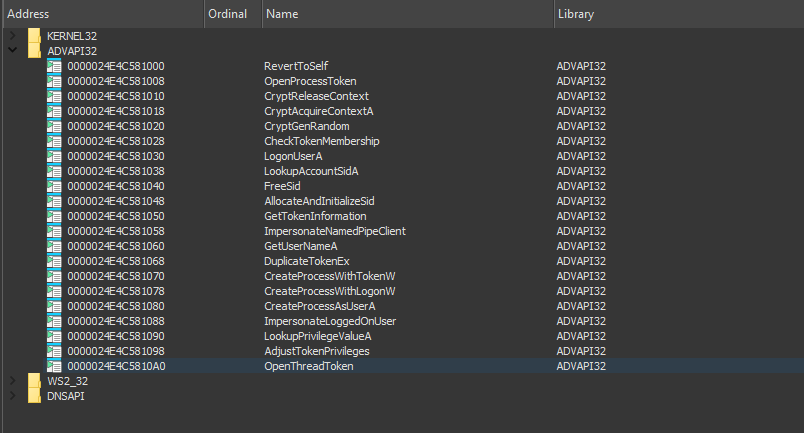Screen dimensions: 804x433
Task: Select the CreateProcessWithTokenW import name
Action: tap(330, 276)
